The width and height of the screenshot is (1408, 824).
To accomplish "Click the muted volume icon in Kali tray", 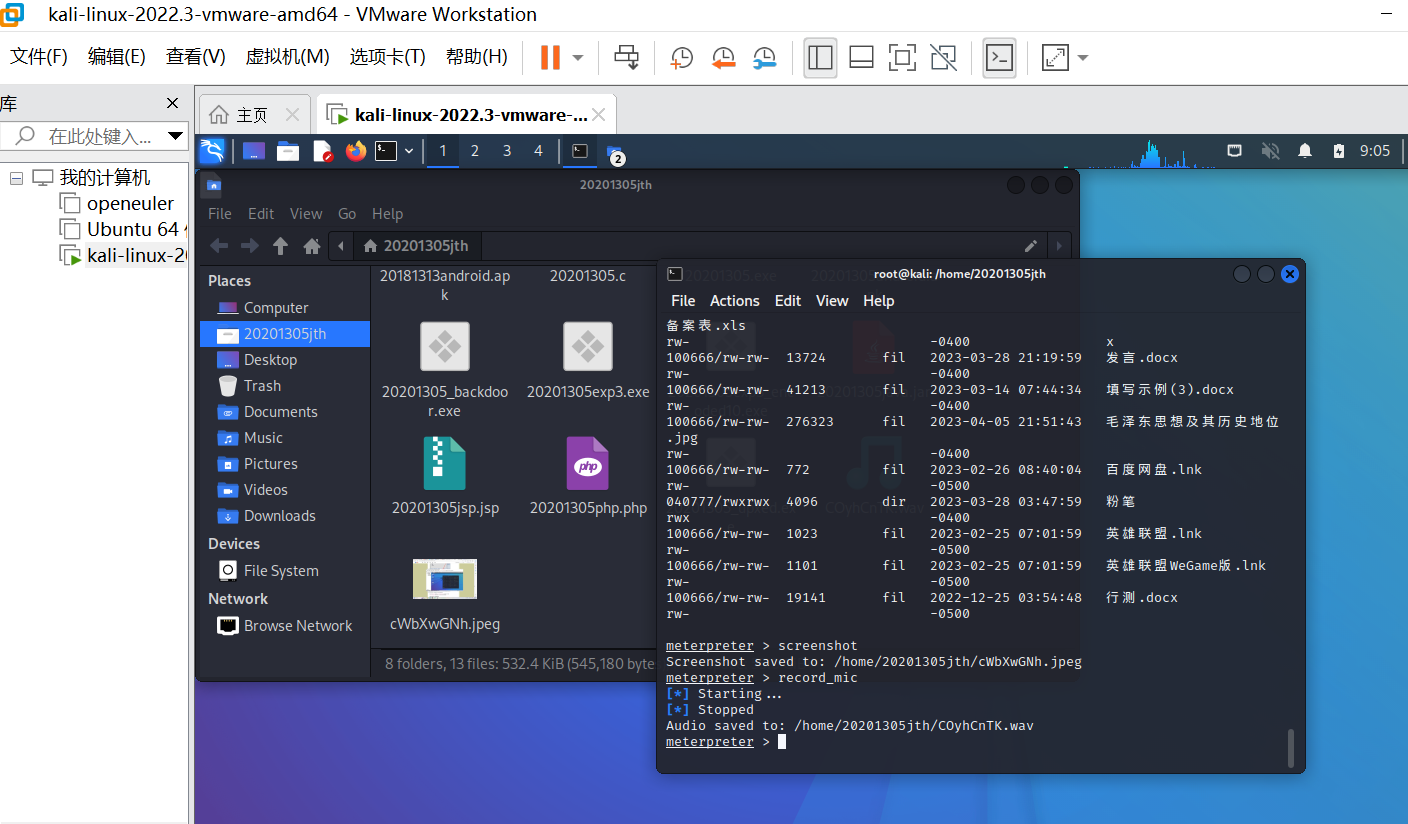I will click(x=1270, y=151).
